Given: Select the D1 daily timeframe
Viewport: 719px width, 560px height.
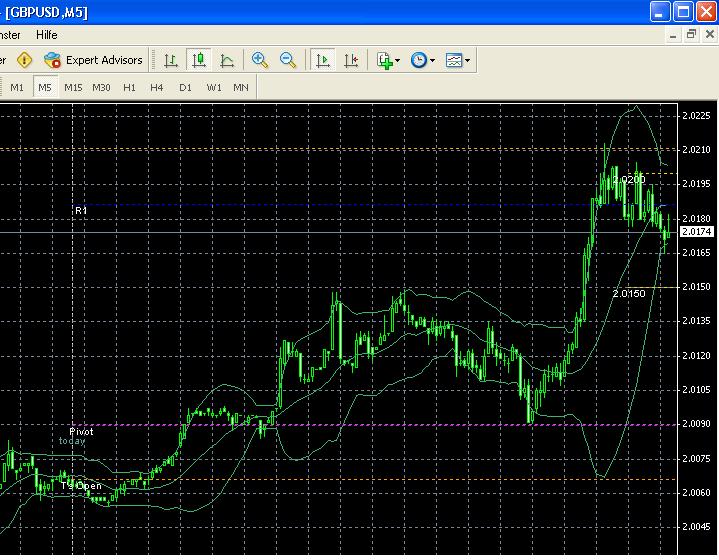Looking at the screenshot, I should tap(185, 87).
